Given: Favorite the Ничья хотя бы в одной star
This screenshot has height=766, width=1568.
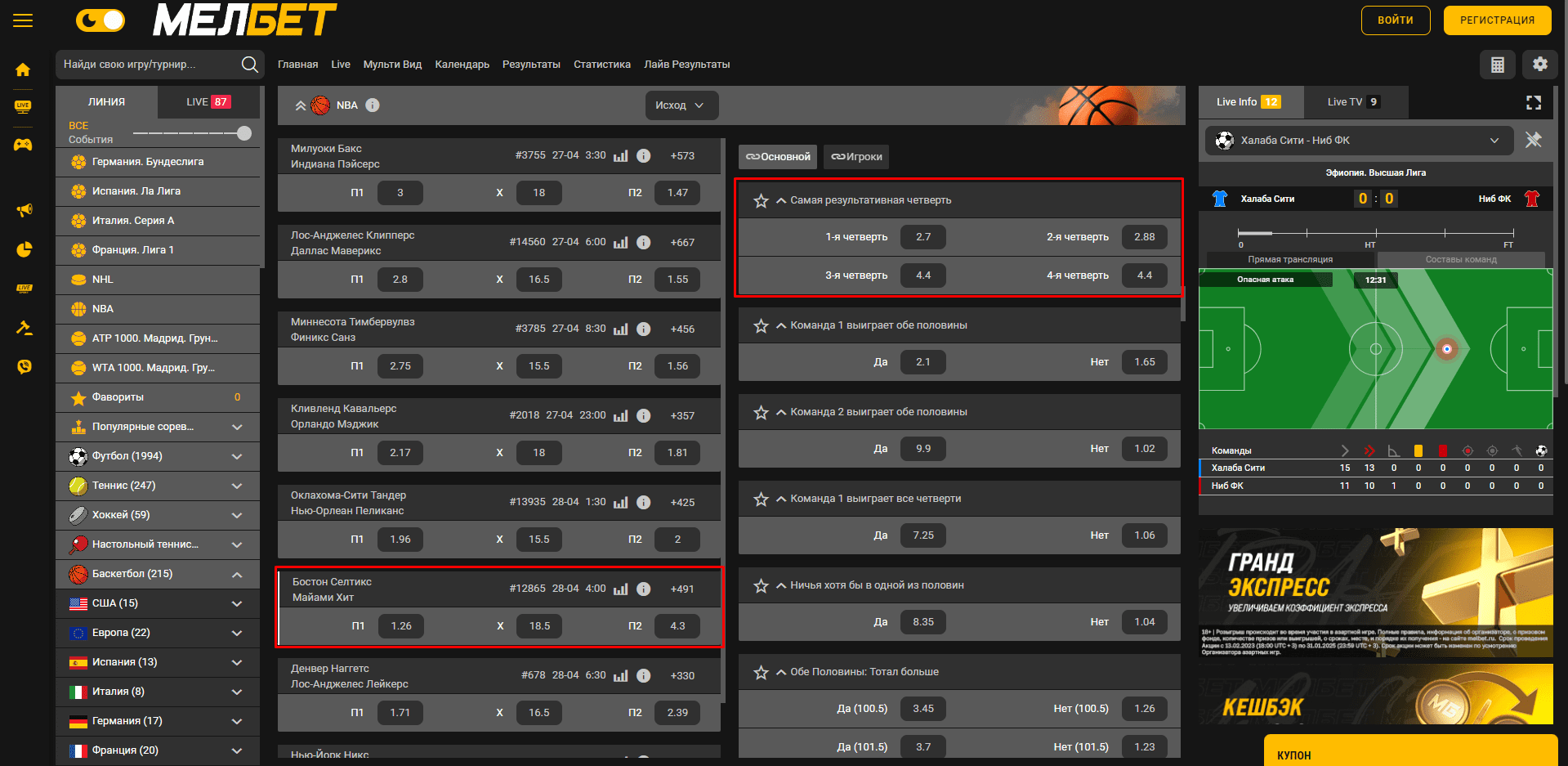Looking at the screenshot, I should [x=761, y=585].
